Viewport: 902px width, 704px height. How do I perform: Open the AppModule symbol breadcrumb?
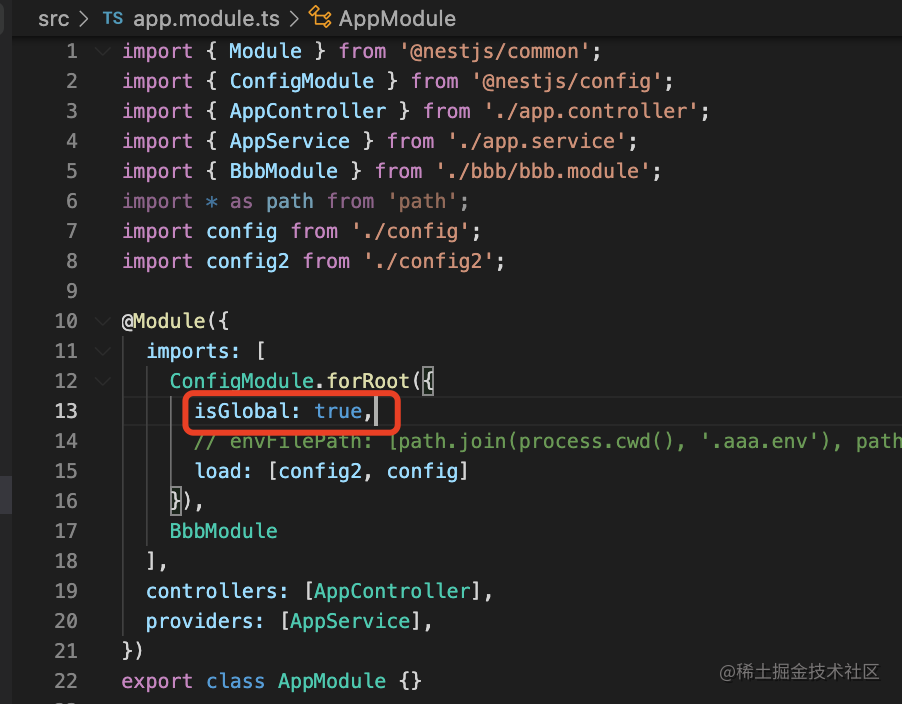tap(397, 18)
